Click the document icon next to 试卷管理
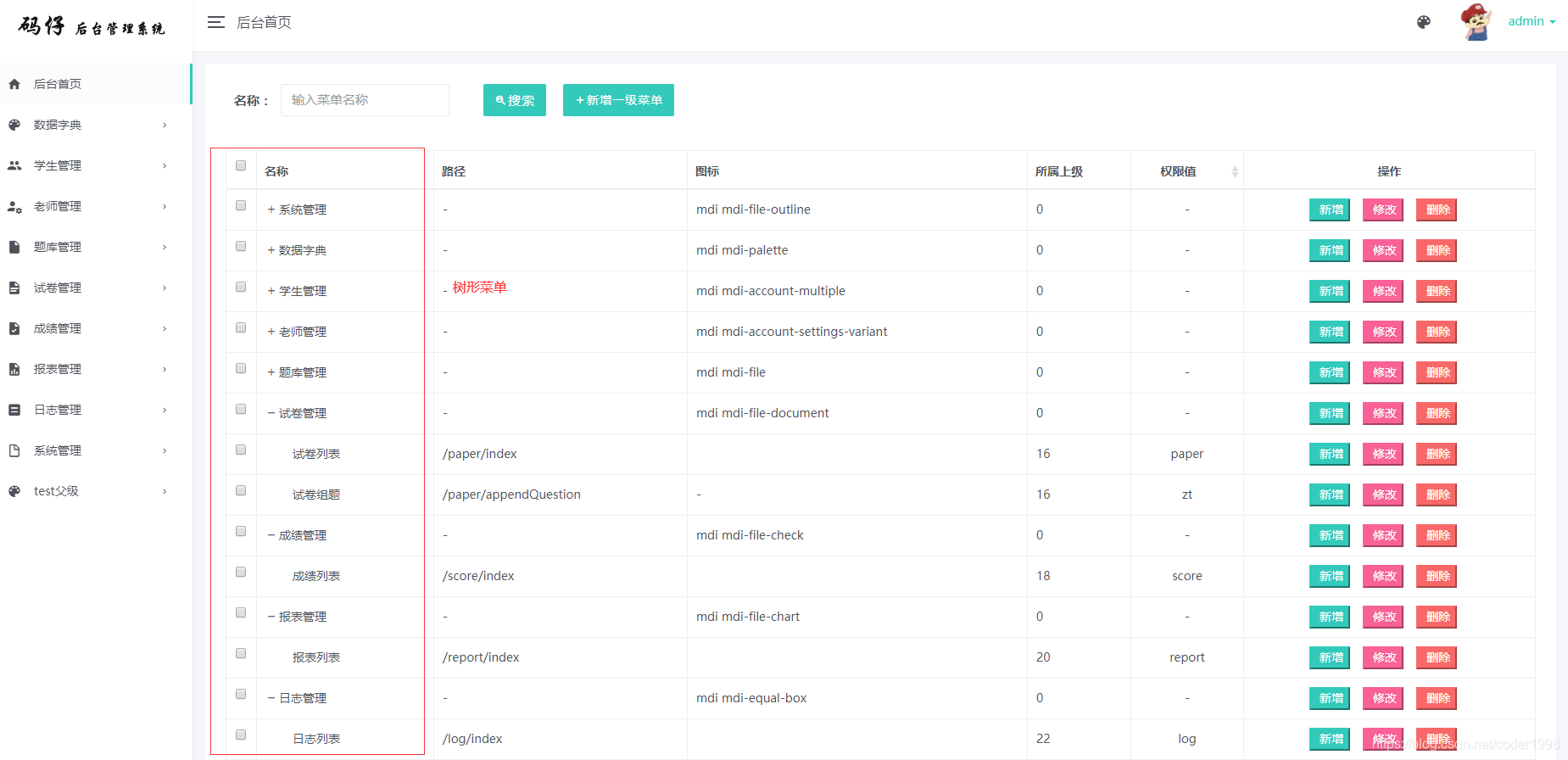Viewport: 1568px width, 760px height. [14, 288]
